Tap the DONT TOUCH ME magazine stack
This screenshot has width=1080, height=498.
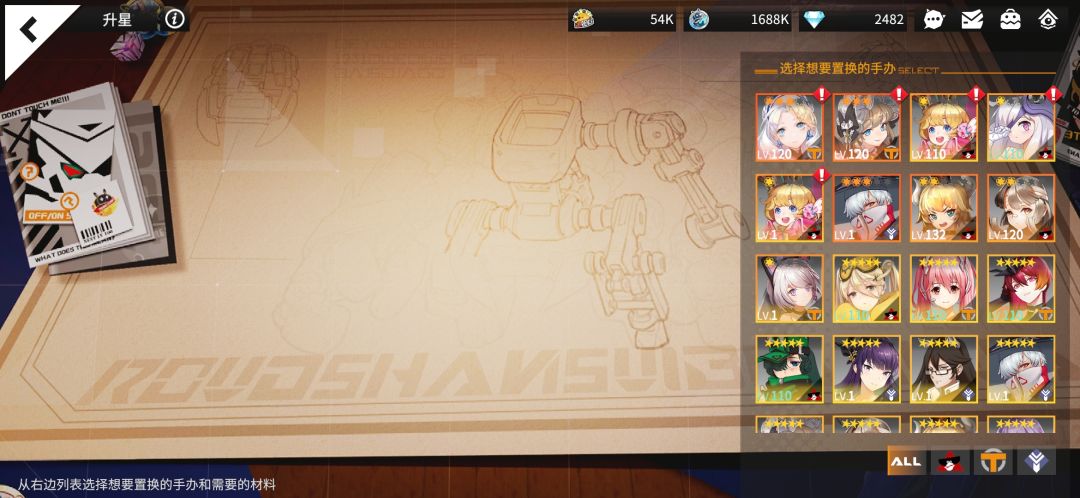86,178
